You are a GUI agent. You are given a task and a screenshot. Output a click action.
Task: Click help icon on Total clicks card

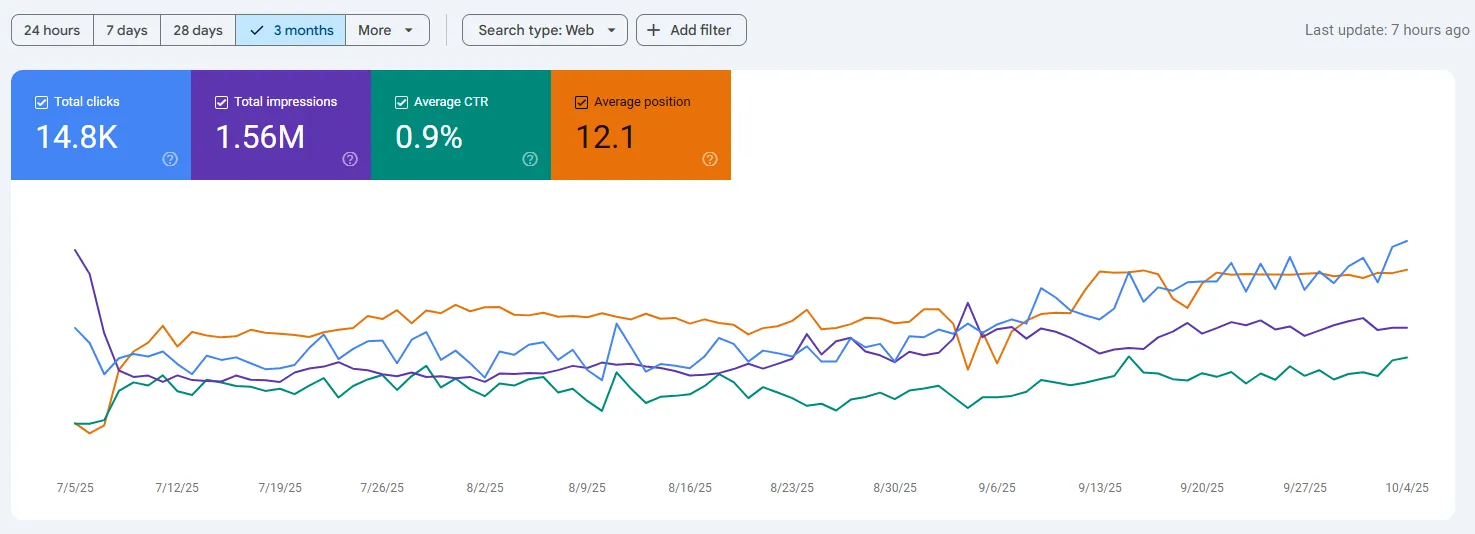[170, 159]
